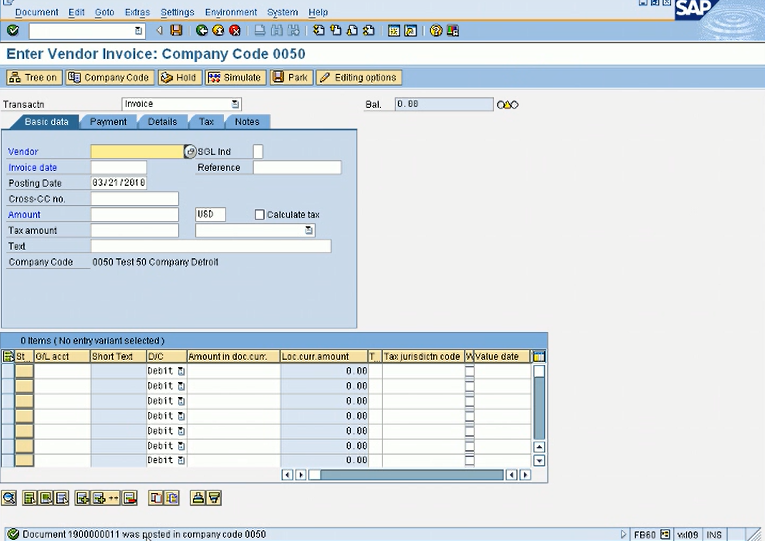Open the tax code dropdown next to Tax amount
Screen dimensions: 765x541
click(309, 230)
